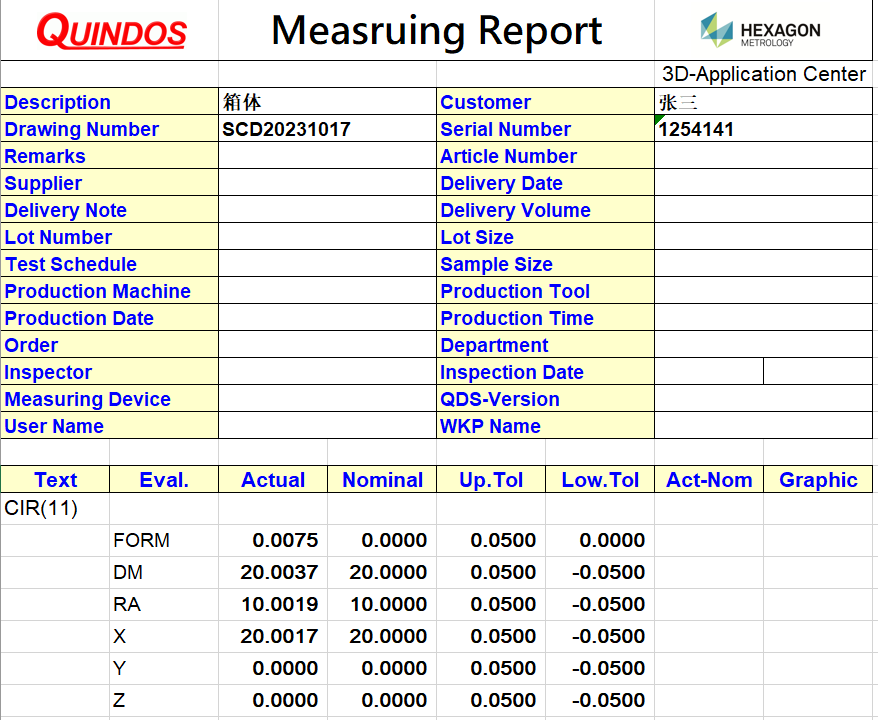Select the Customer label
878x720 pixels.
point(485,102)
